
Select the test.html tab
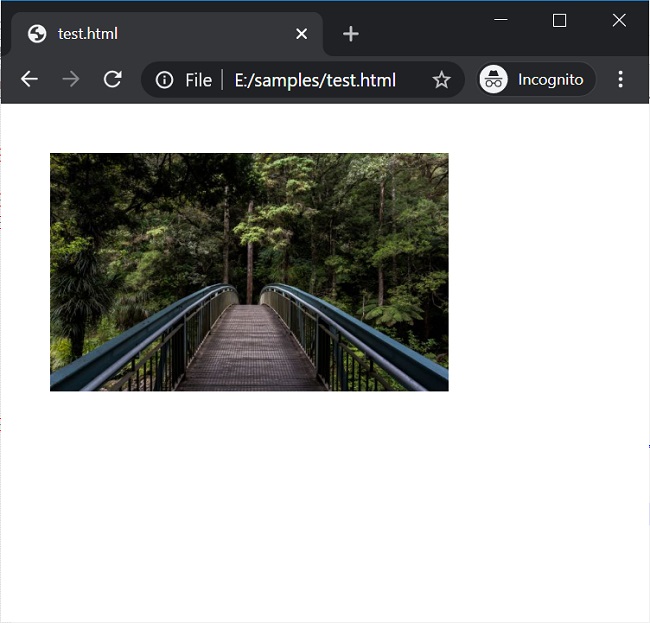coord(167,34)
